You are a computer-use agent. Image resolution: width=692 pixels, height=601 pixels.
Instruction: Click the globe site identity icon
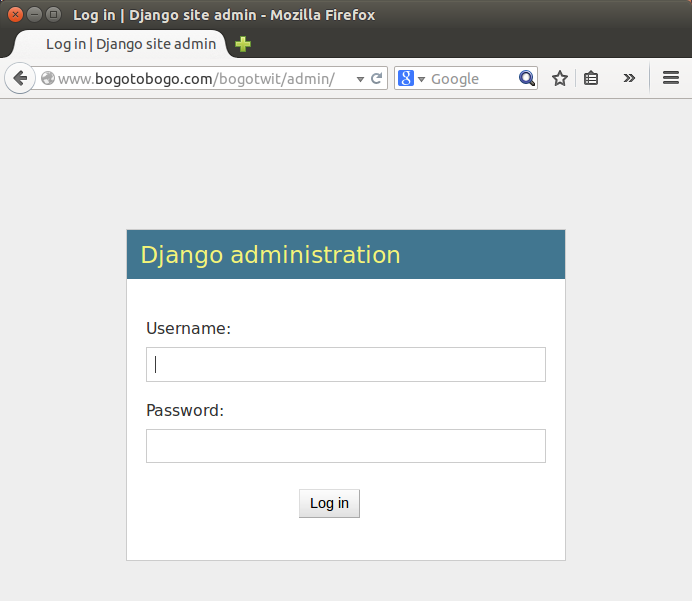coord(48,79)
